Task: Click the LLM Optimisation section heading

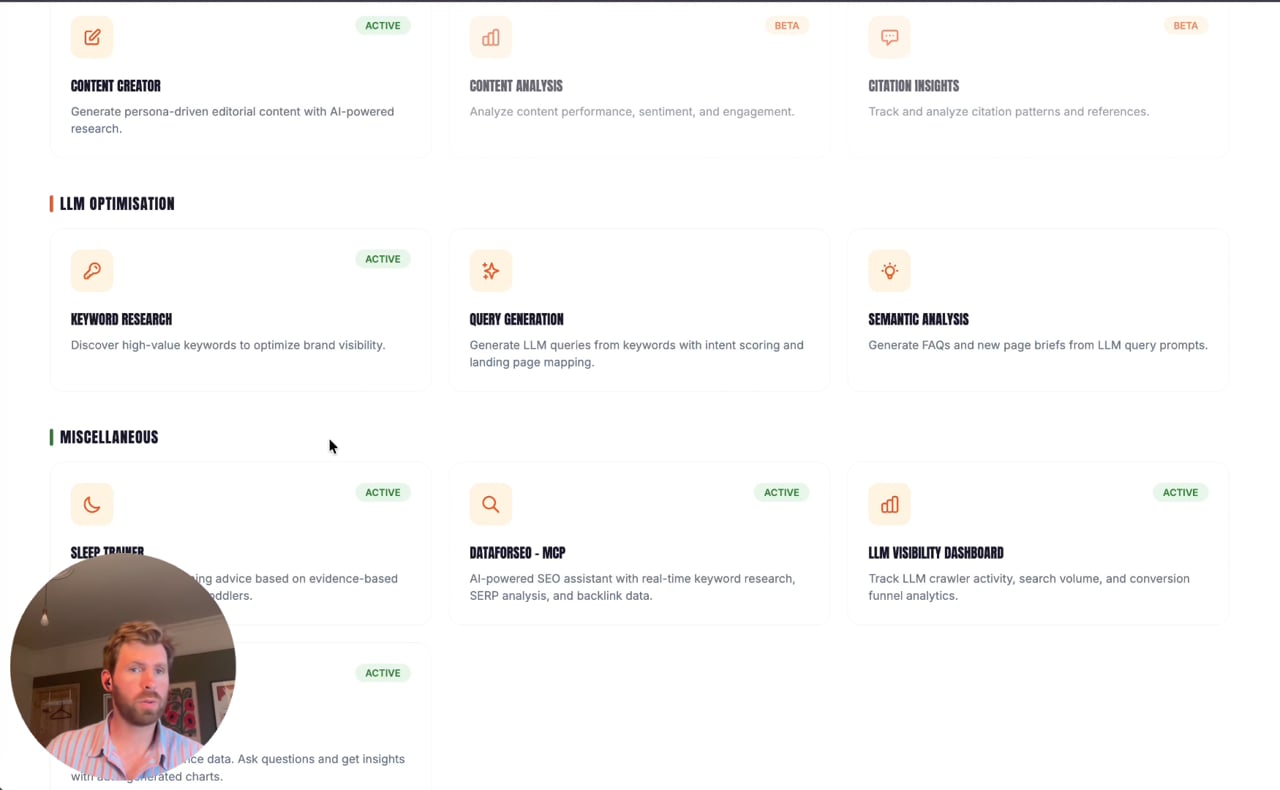Action: point(117,204)
